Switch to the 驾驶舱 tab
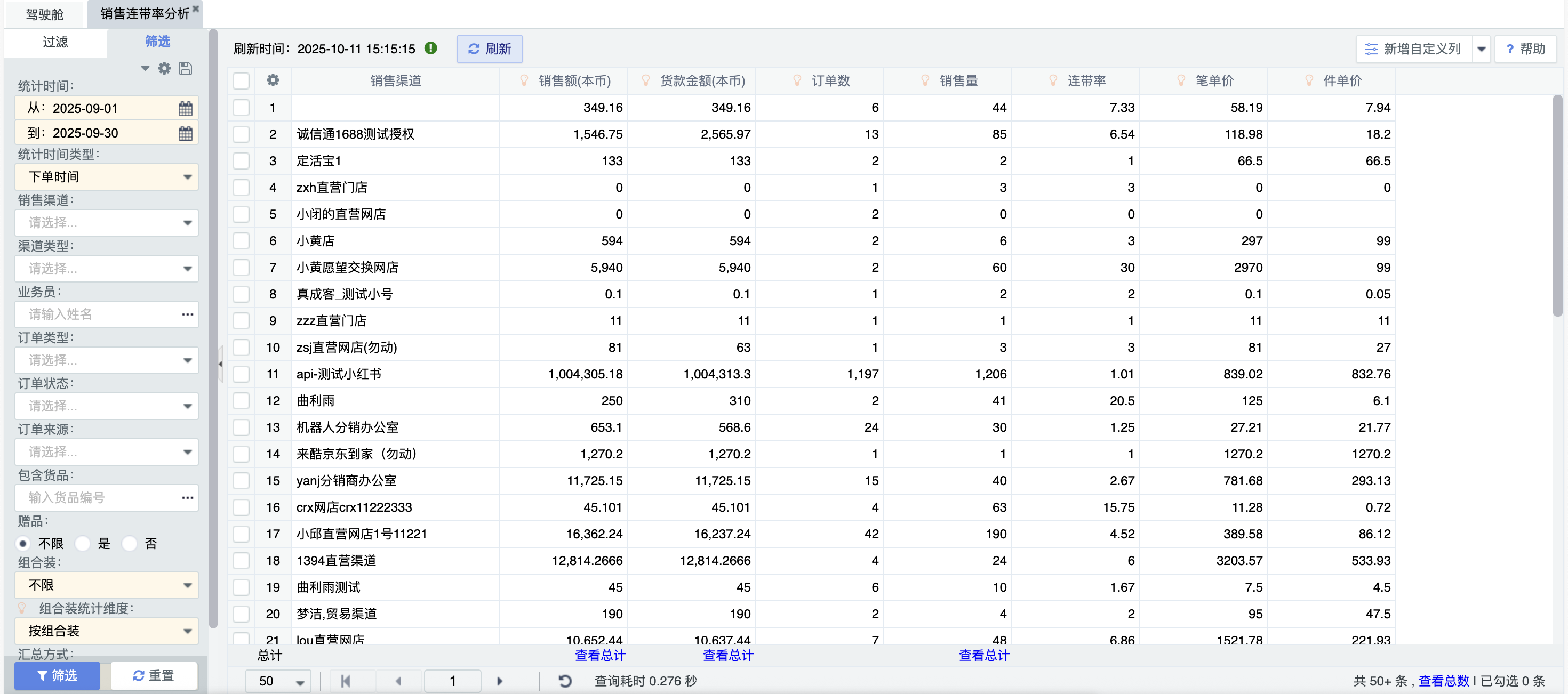Image resolution: width=1568 pixels, height=694 pixels. pos(44,14)
